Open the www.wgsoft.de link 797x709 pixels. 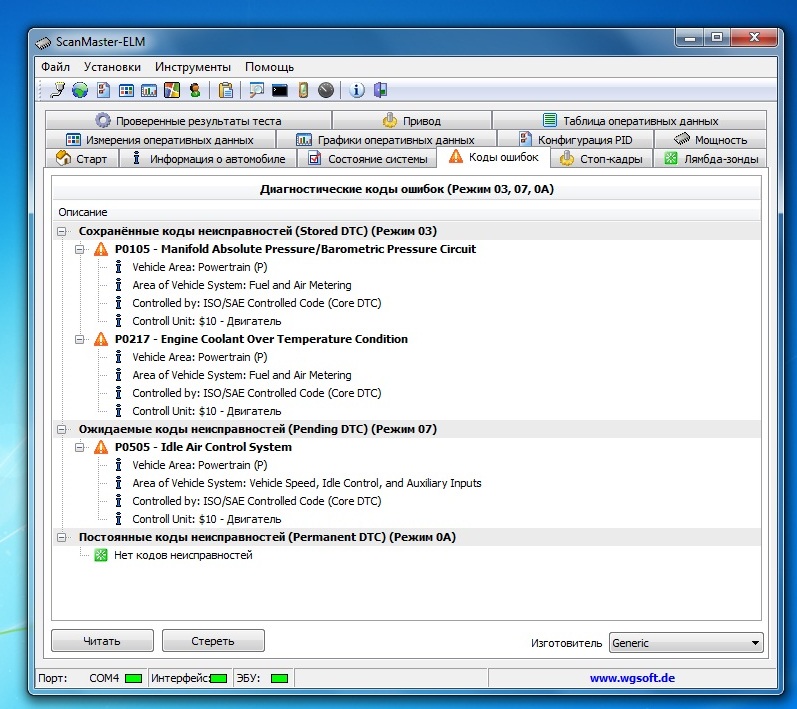631,678
